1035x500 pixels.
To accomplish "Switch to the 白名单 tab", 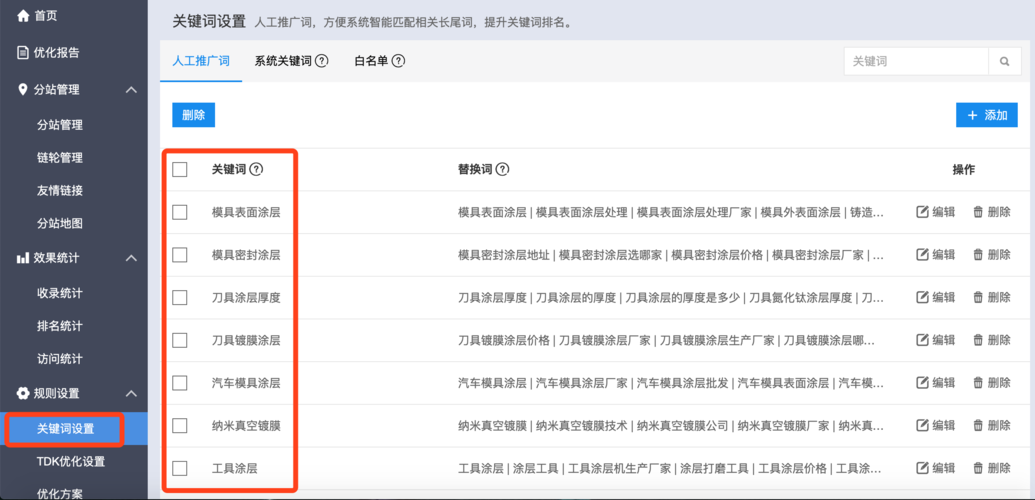I will pyautogui.click(x=371, y=61).
